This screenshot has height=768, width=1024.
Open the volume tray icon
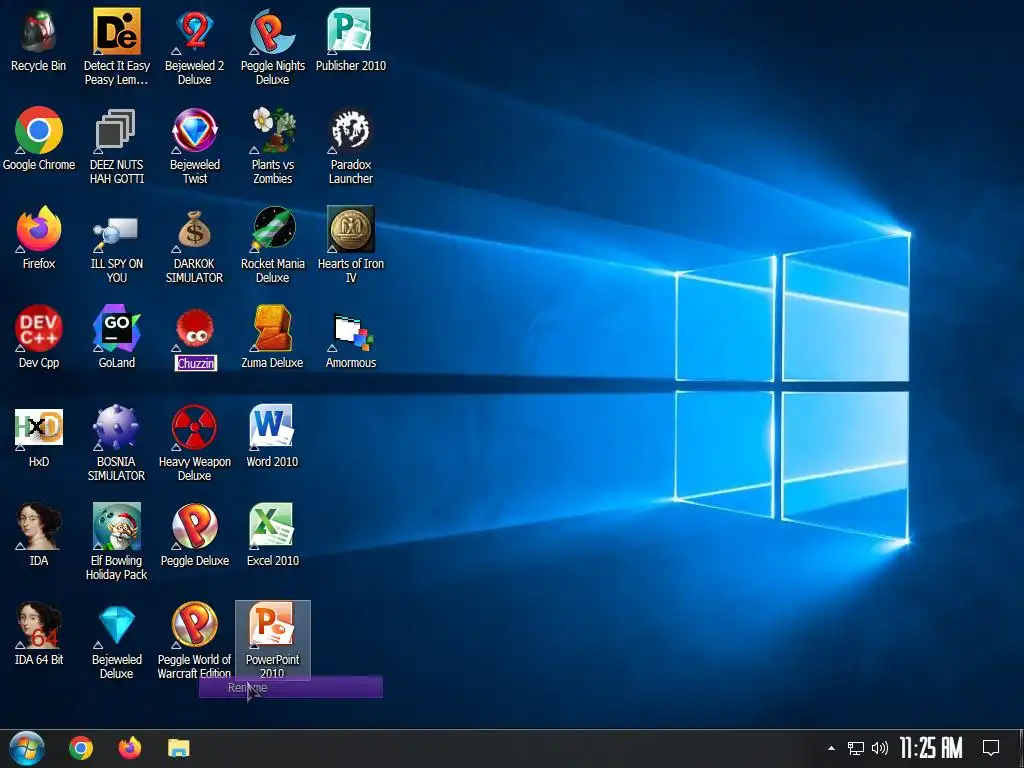click(x=880, y=748)
